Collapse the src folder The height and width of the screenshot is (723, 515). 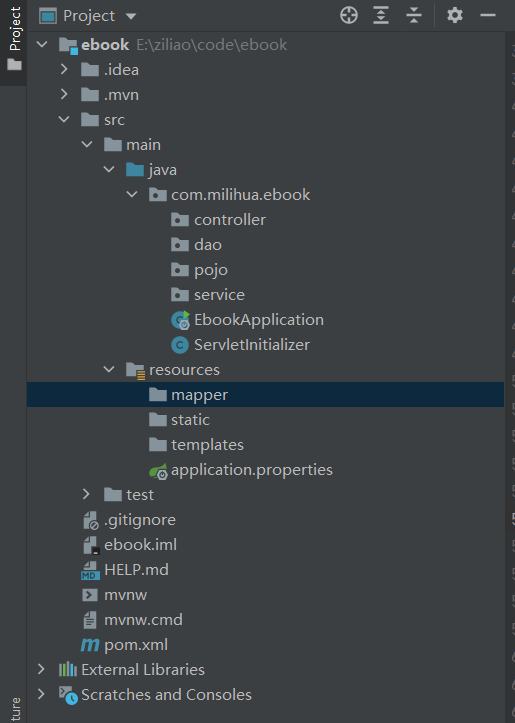click(x=64, y=119)
